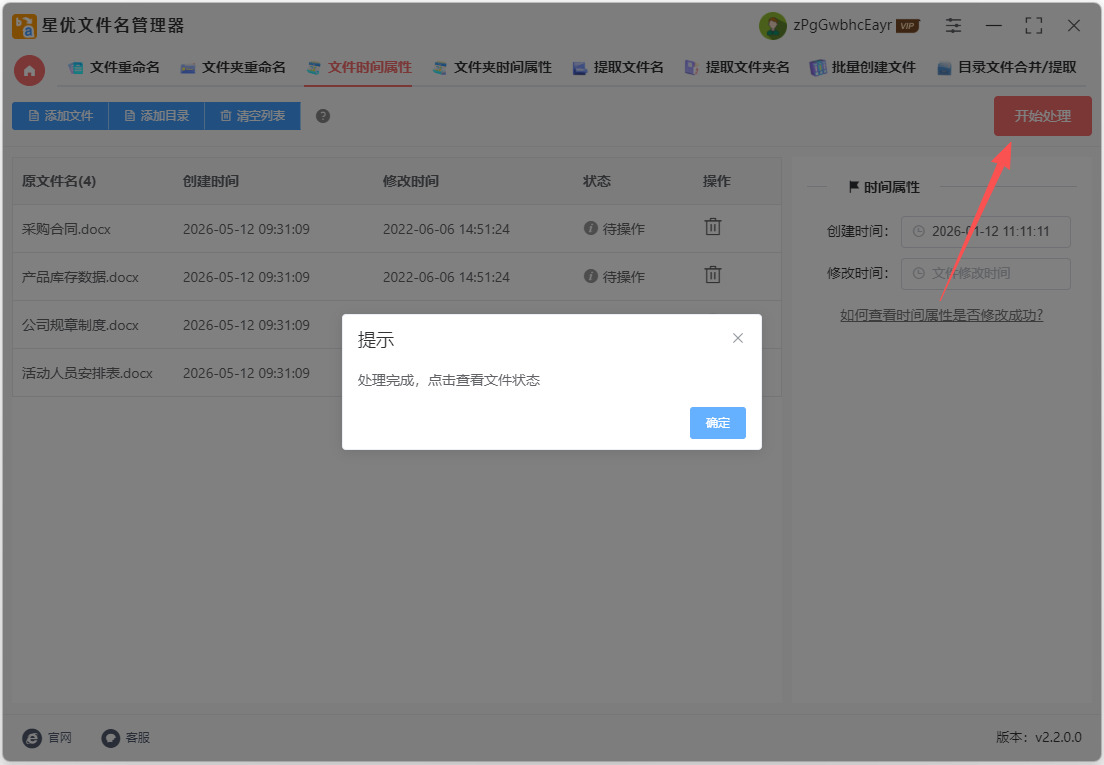Click the 创建时间 date input field
This screenshot has width=1104, height=765.
tap(986, 232)
